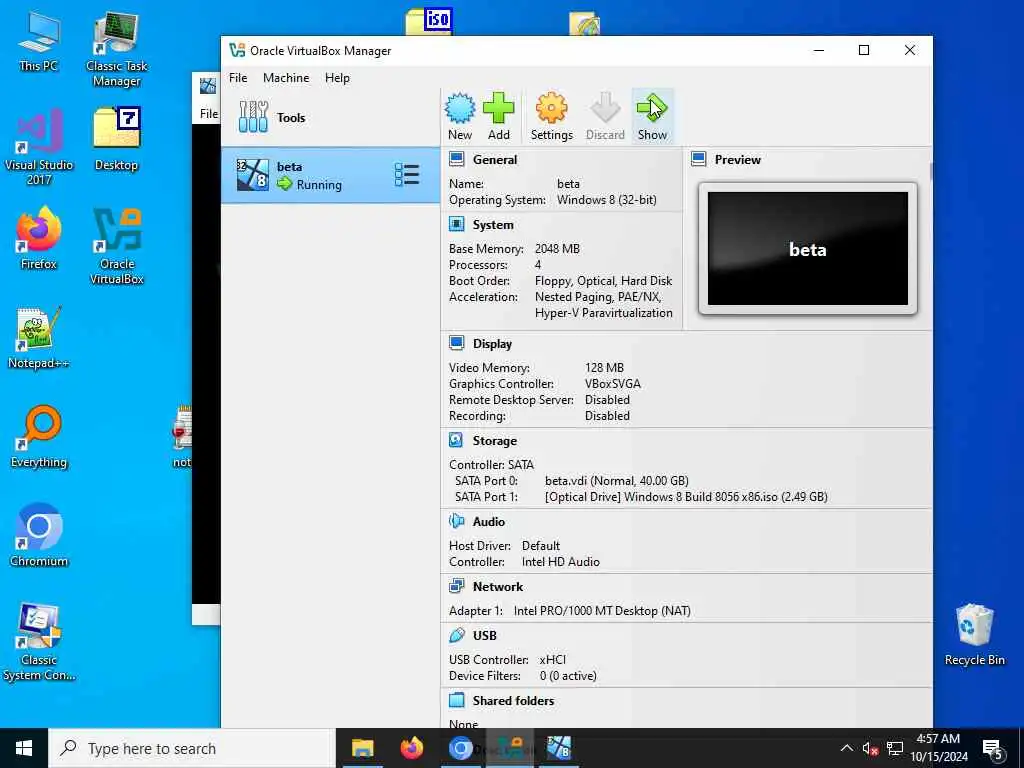Open VM Settings gear icon
The image size is (1024, 768).
click(551, 108)
